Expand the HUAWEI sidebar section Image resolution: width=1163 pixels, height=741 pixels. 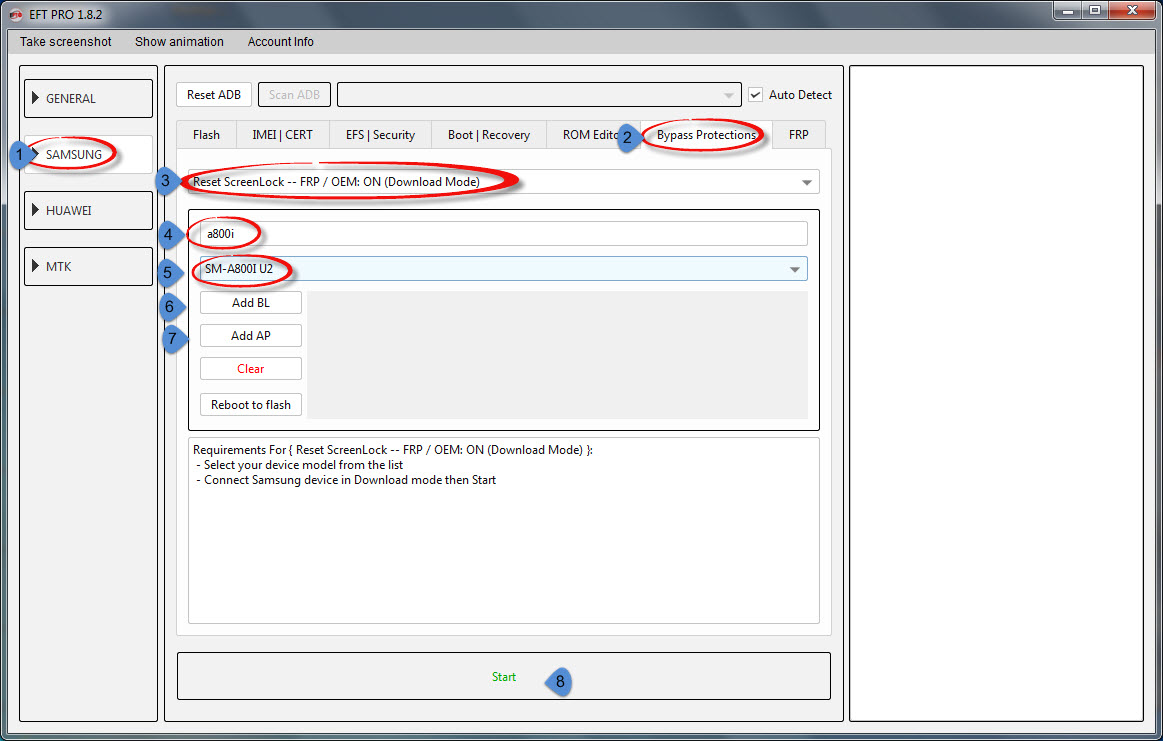tap(88, 211)
